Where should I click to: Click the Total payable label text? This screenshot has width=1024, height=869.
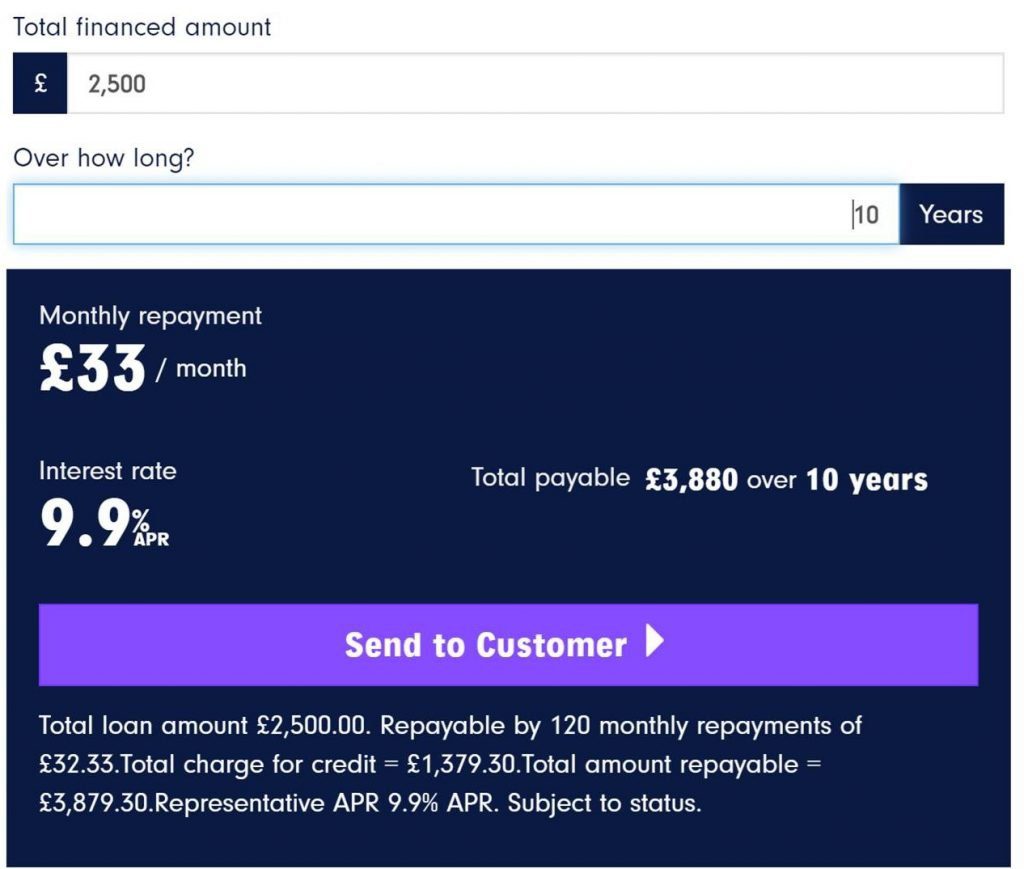click(551, 479)
